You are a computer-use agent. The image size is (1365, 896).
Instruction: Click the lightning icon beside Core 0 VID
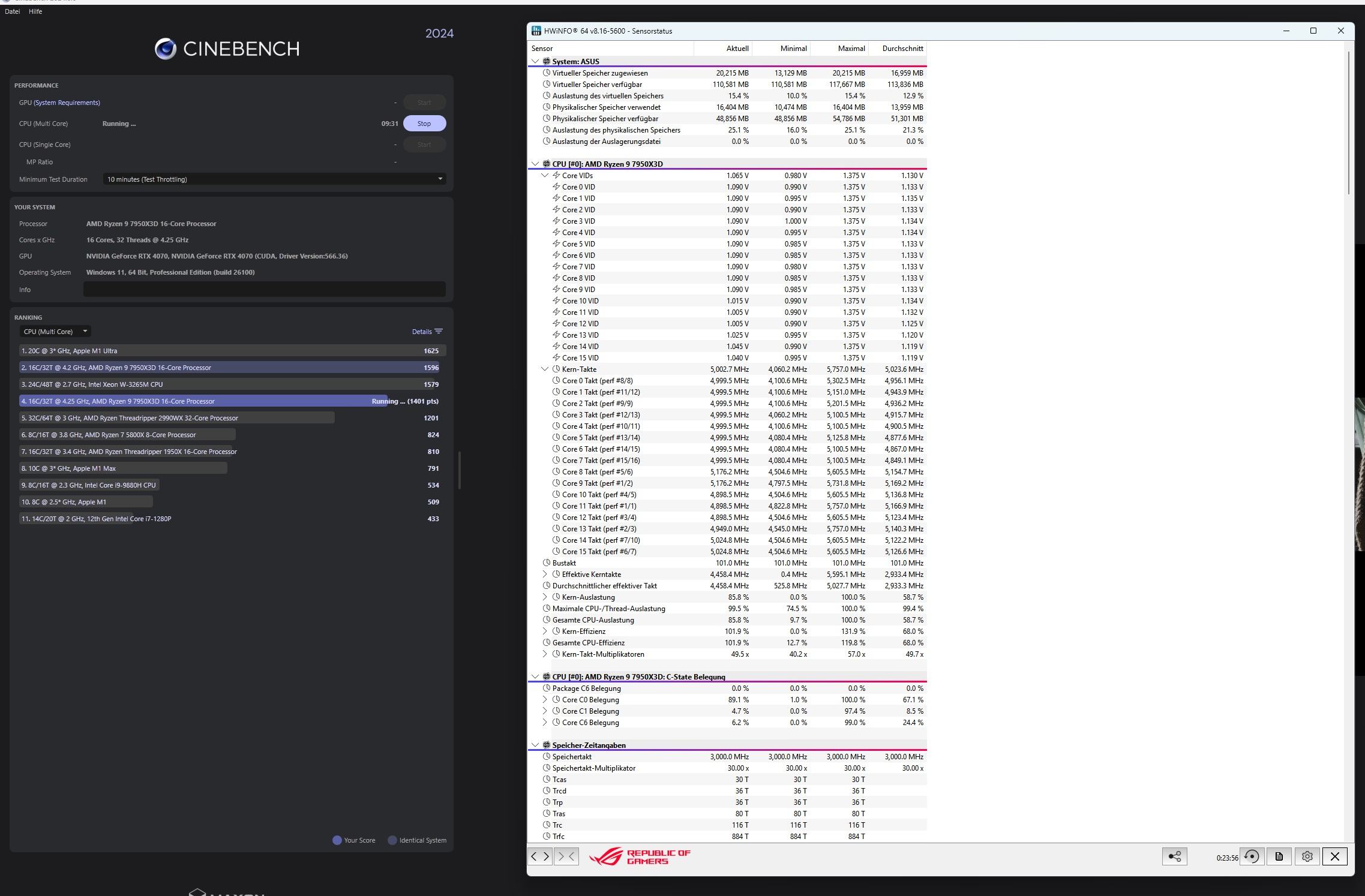[556, 187]
